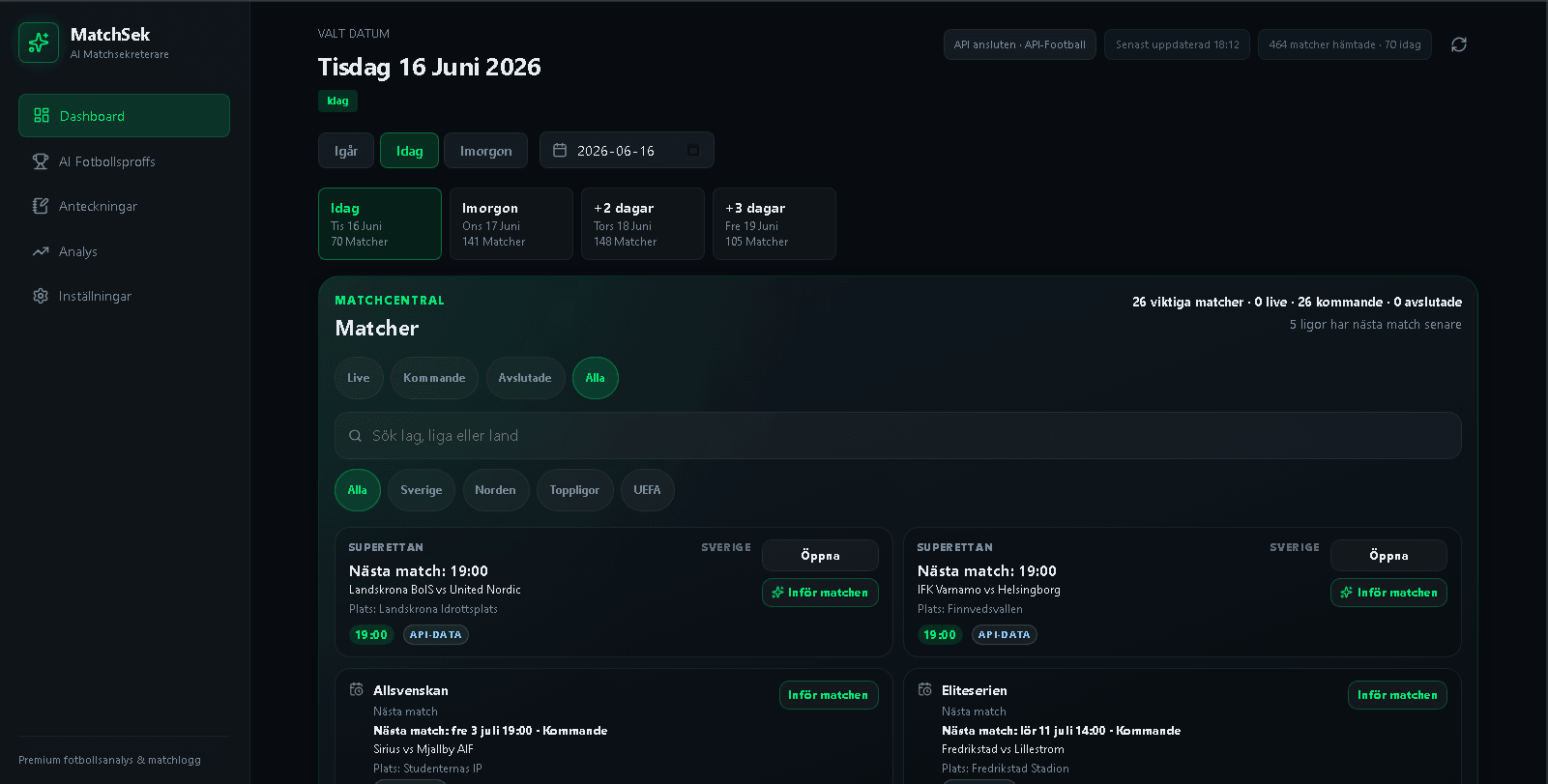
Task: Open AI Fotbollsproffs in sidebar
Action: [x=124, y=161]
